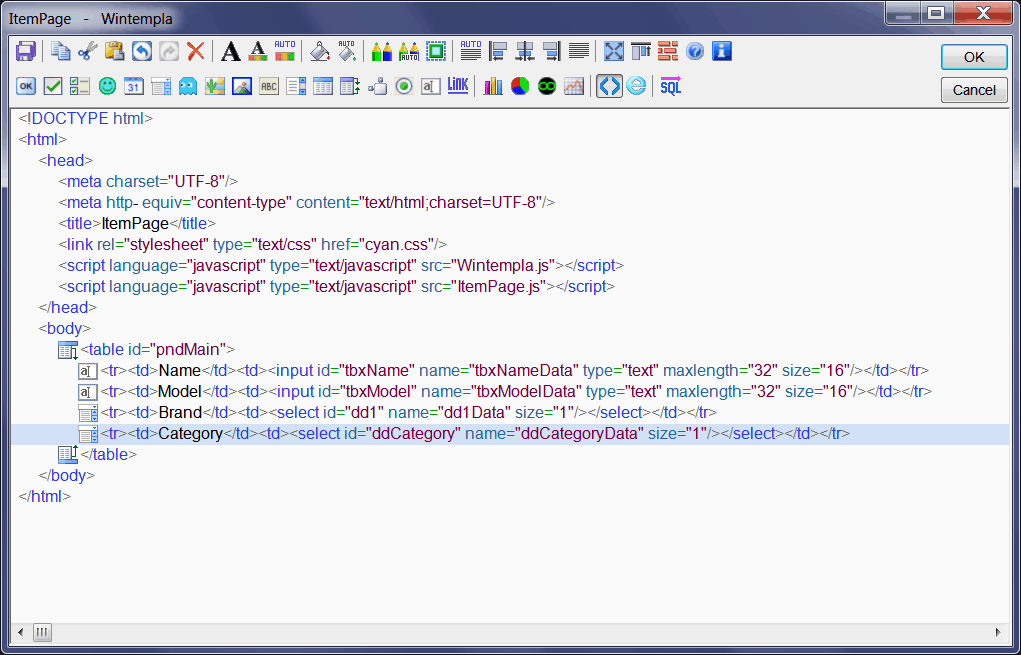Click the expand arrows fullscreen icon

pos(614,51)
